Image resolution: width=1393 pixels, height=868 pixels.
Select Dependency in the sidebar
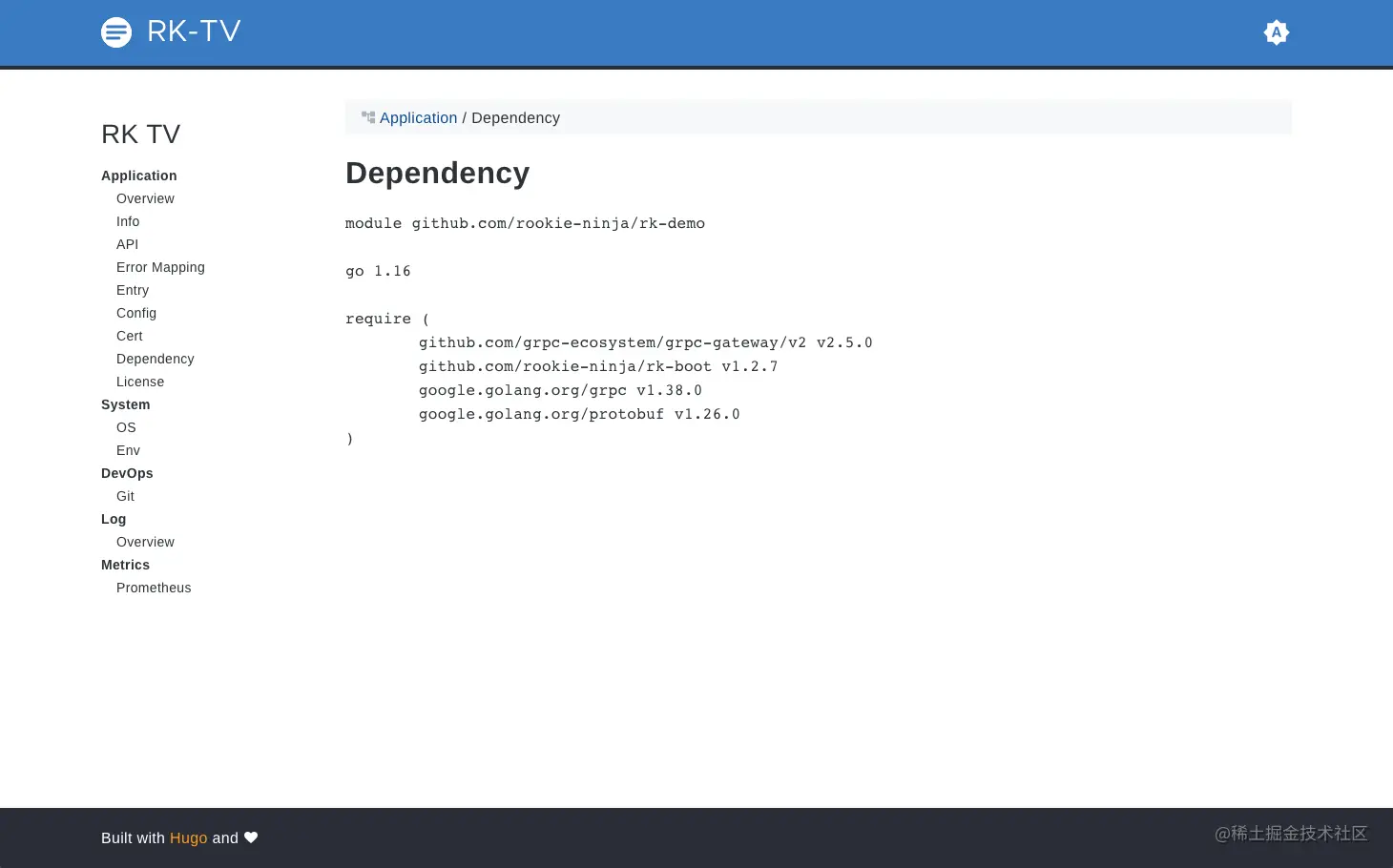[156, 359]
